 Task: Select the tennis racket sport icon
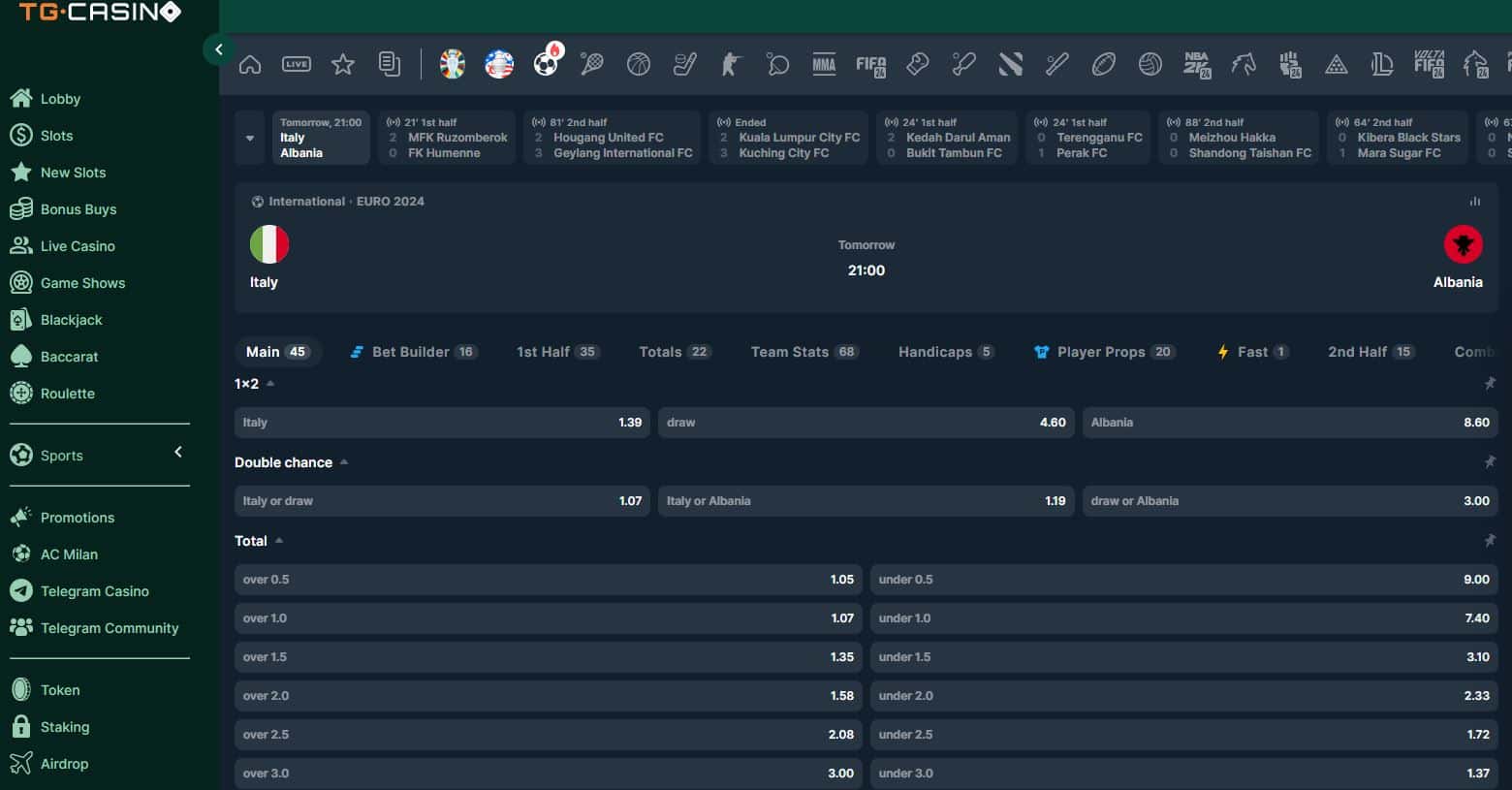[x=591, y=65]
